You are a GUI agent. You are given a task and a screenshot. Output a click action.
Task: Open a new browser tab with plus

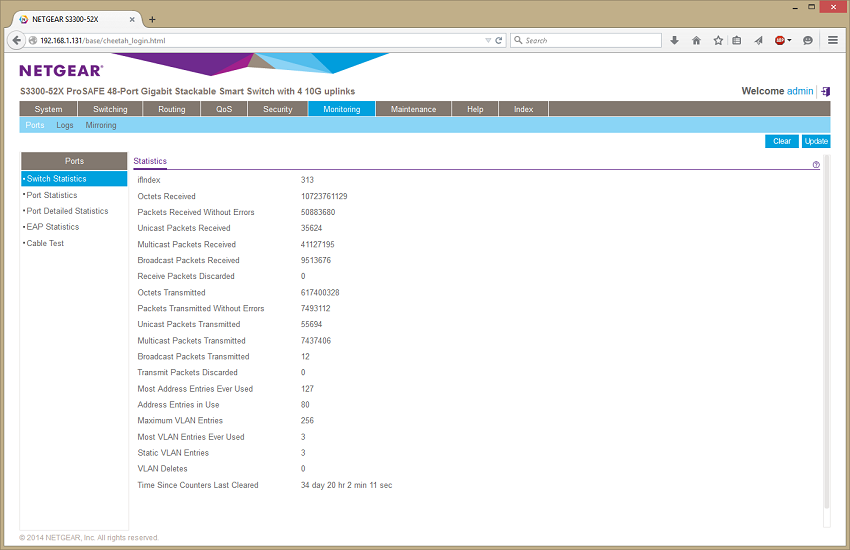(152, 20)
